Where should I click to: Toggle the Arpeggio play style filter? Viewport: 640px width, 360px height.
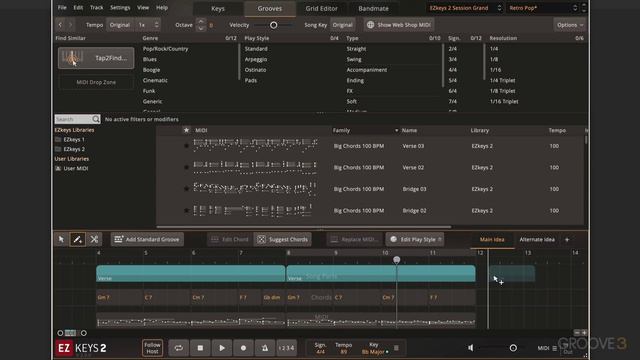tap(256, 59)
